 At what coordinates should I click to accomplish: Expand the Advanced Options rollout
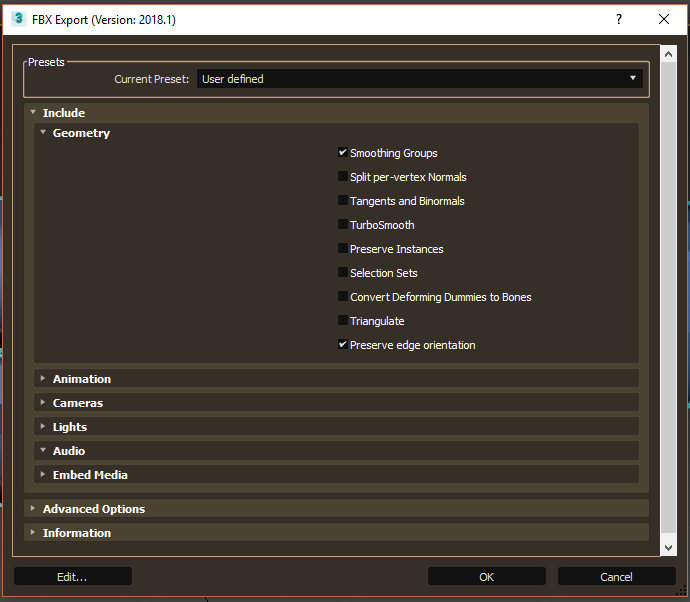click(93, 509)
